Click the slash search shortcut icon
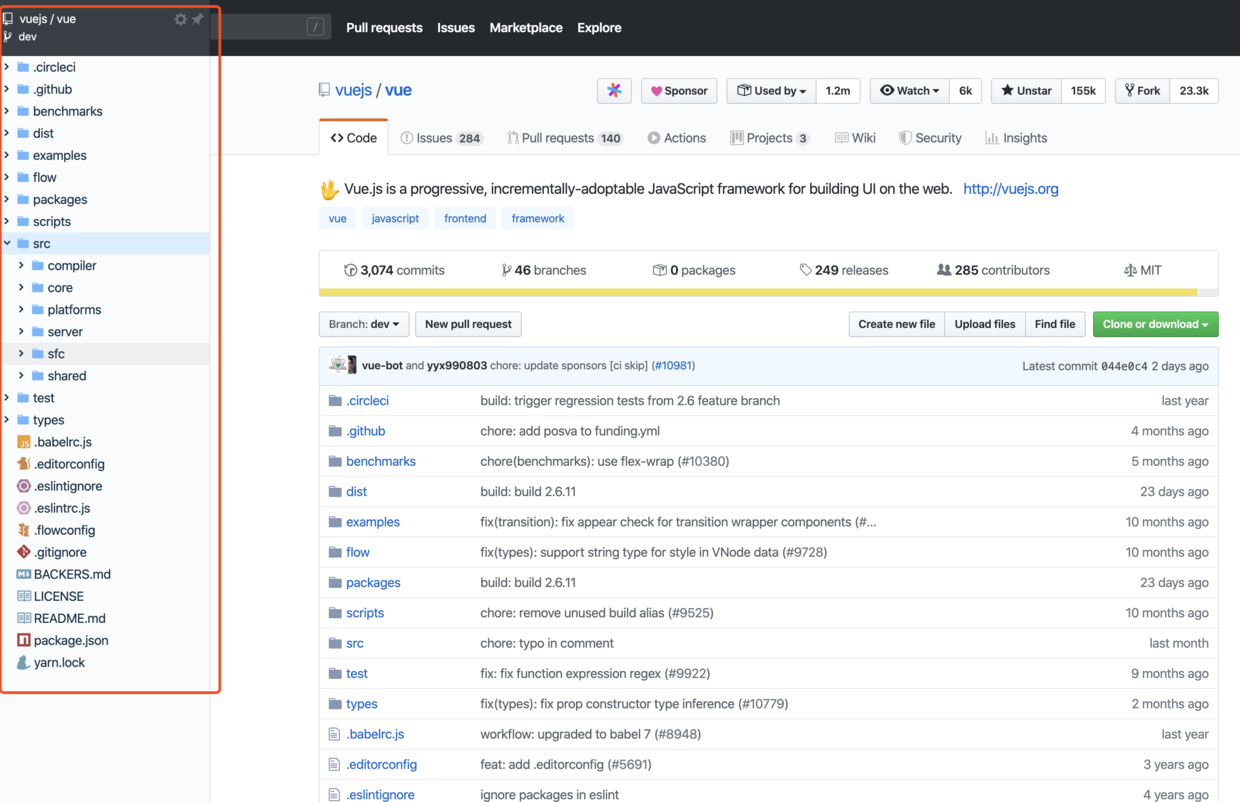Image resolution: width=1240 pixels, height=802 pixels. [x=315, y=27]
